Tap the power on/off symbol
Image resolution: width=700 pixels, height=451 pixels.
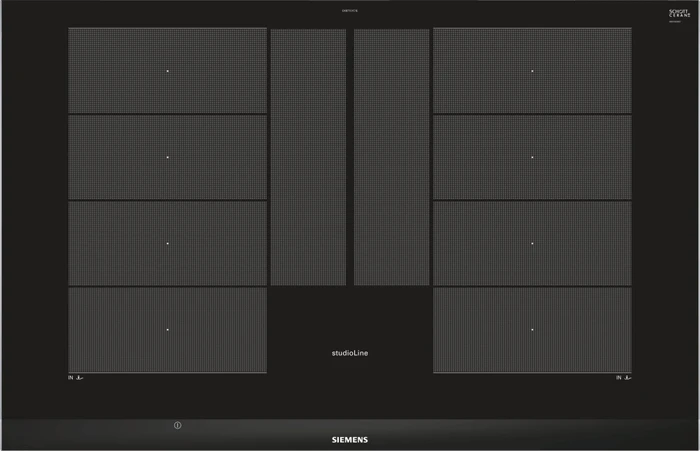tap(177, 425)
